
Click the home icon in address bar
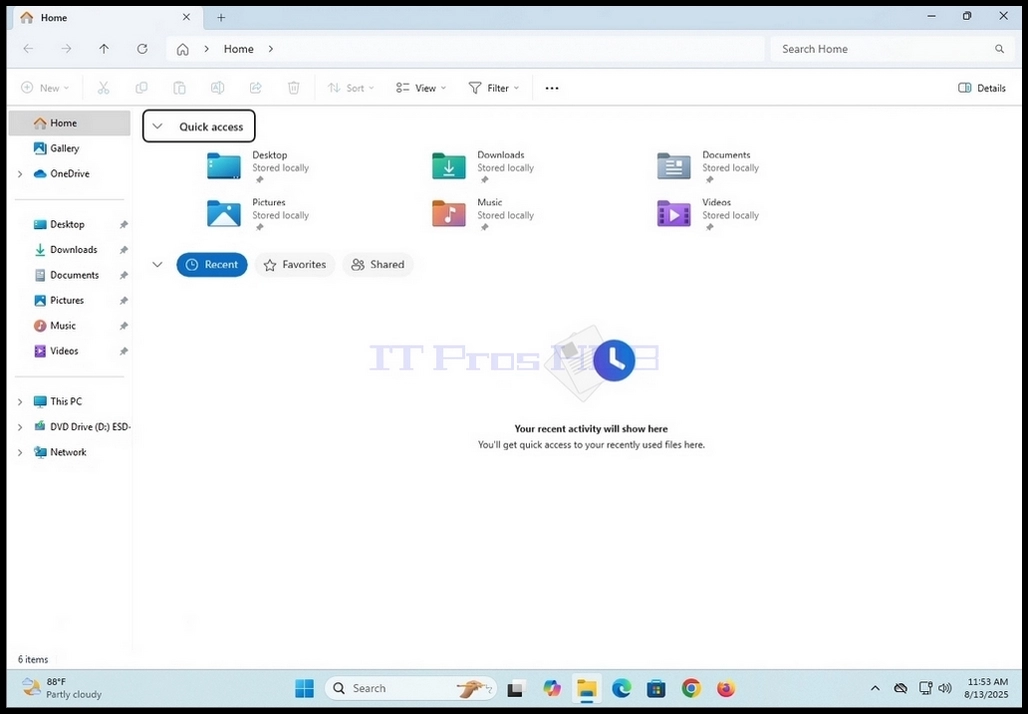183,49
